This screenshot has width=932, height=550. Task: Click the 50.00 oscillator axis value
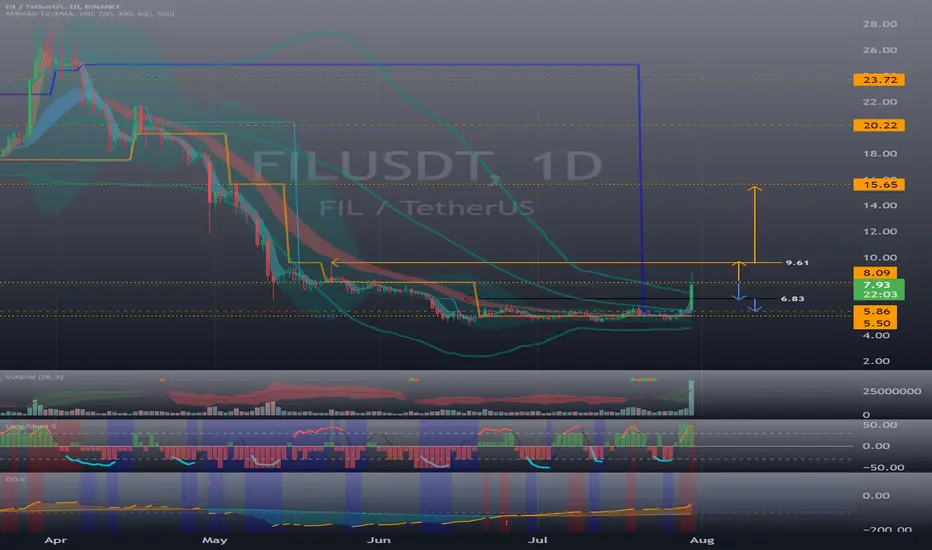[880, 425]
